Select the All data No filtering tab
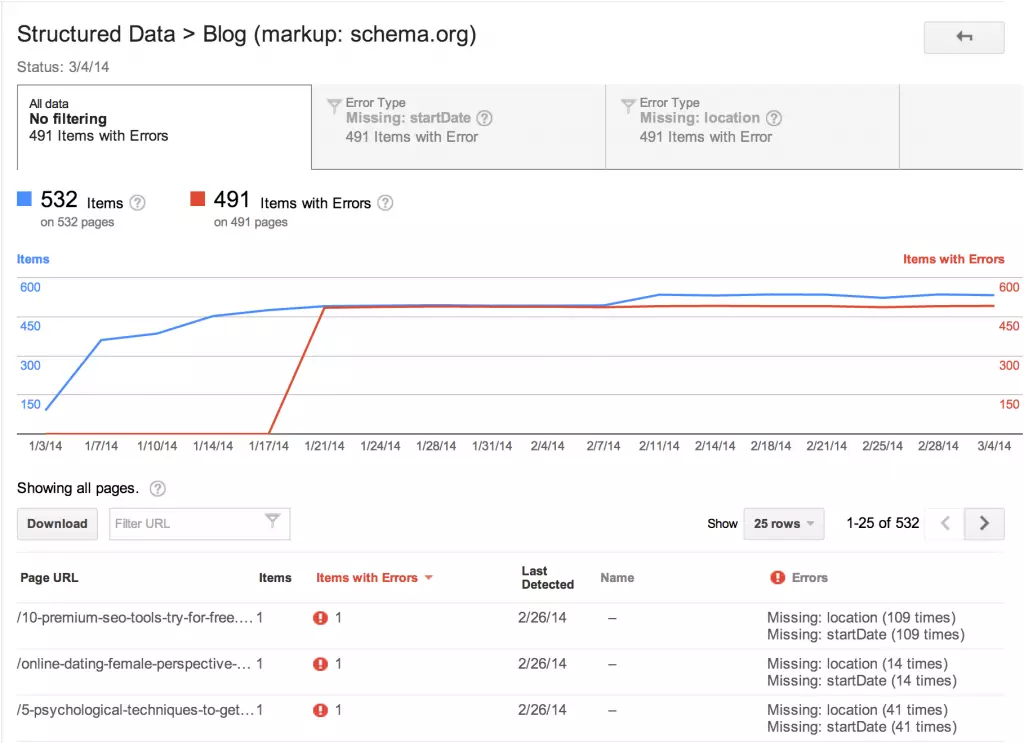 click(165, 127)
